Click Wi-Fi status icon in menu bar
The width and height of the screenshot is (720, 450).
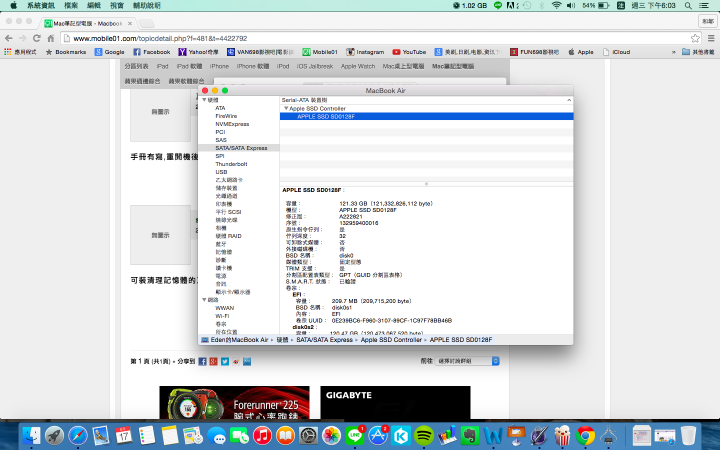[x=557, y=6]
